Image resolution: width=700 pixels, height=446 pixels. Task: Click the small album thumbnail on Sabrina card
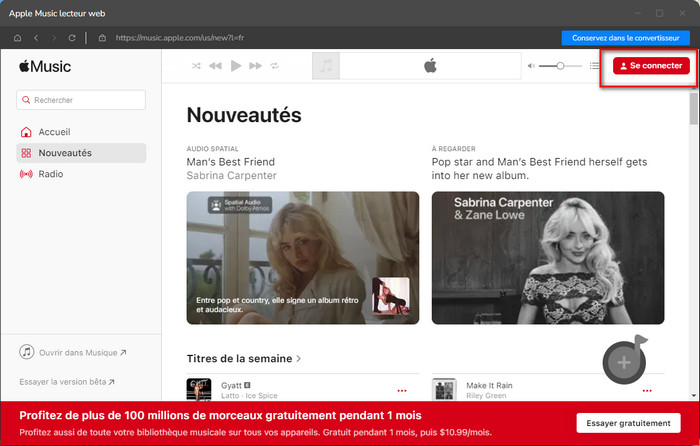pyautogui.click(x=391, y=295)
